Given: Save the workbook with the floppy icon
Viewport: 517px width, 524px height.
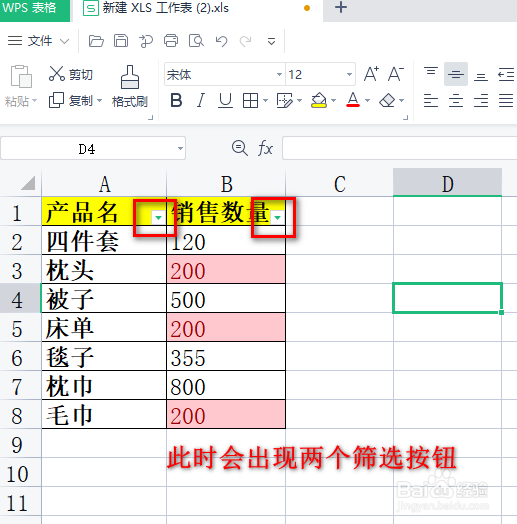Looking at the screenshot, I should coord(121,41).
